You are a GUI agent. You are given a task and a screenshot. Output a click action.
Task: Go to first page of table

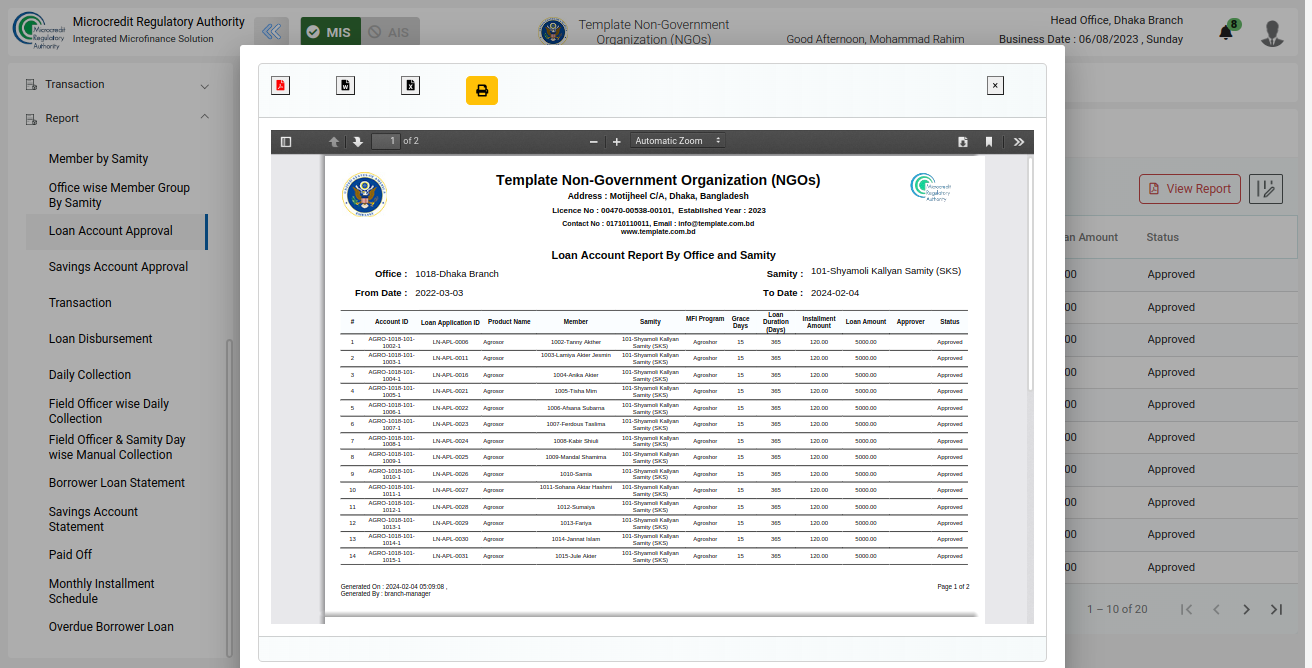tap(1187, 609)
